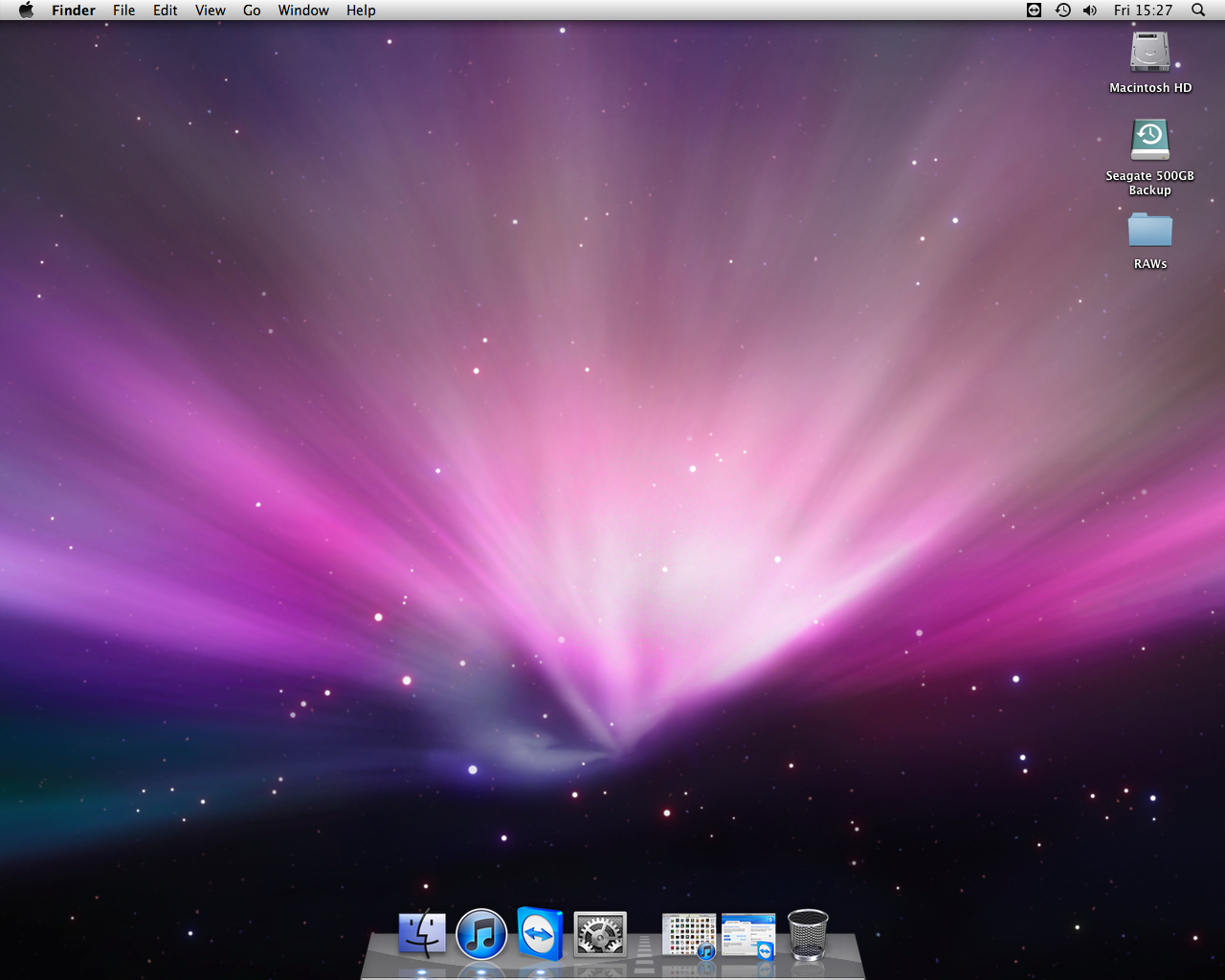The height and width of the screenshot is (980, 1225).
Task: Open System Preferences from Dock
Action: click(600, 934)
